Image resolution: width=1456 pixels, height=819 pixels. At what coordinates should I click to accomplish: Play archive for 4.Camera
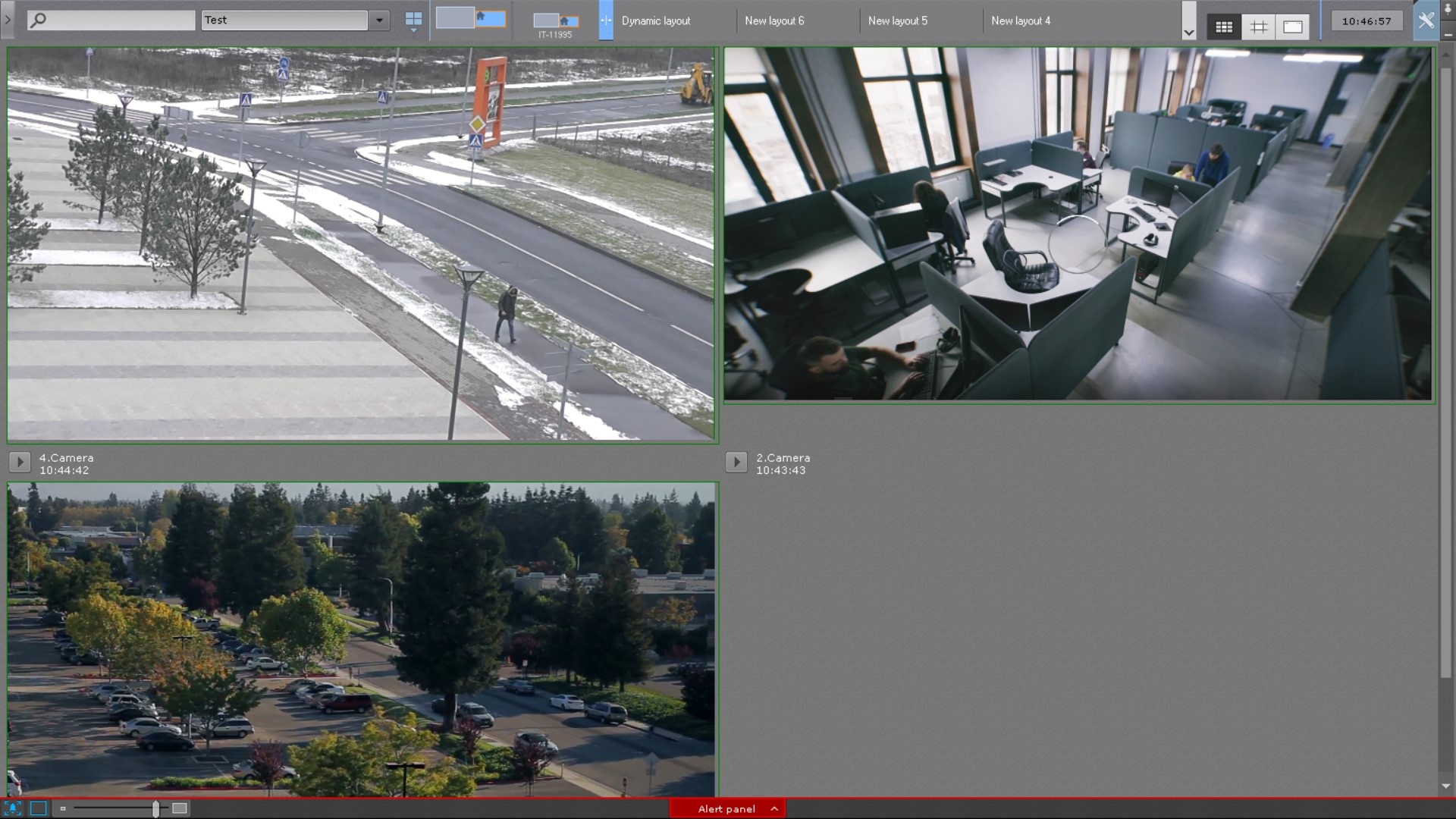[20, 462]
